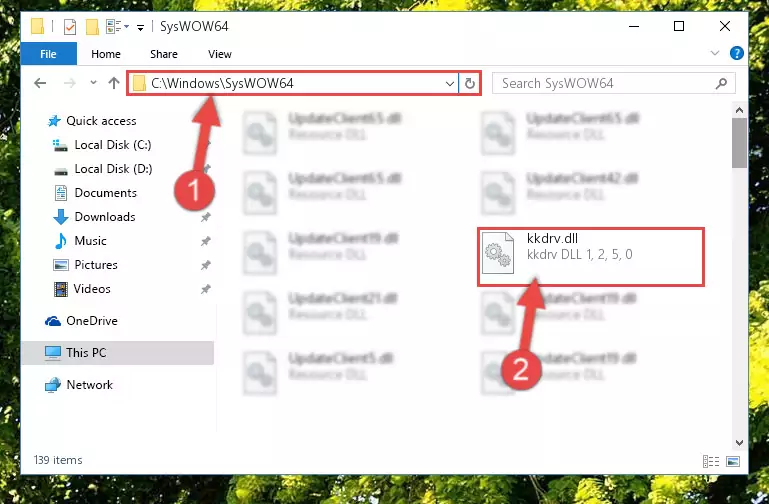Viewport: 769px width, 504px height.
Task: Select Network in the navigation pane
Action: [90, 385]
